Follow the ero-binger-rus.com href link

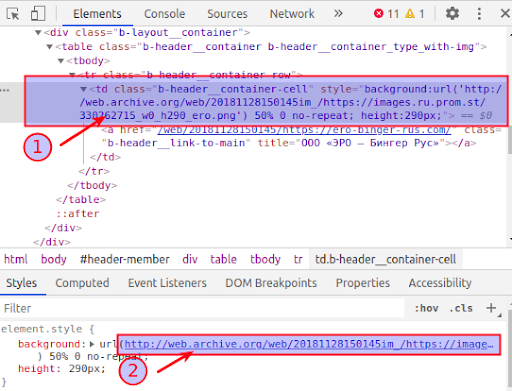coord(304,130)
